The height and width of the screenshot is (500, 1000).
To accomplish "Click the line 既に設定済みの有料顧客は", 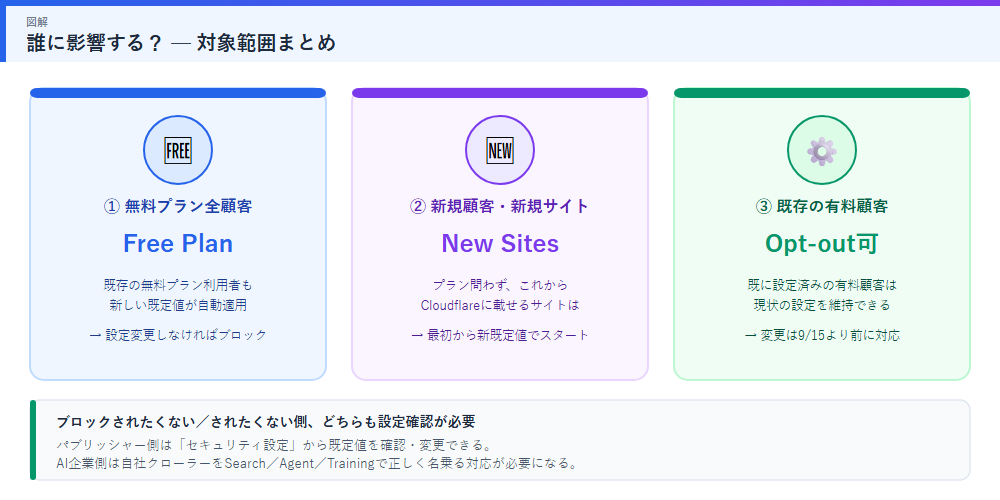I will point(821,284).
